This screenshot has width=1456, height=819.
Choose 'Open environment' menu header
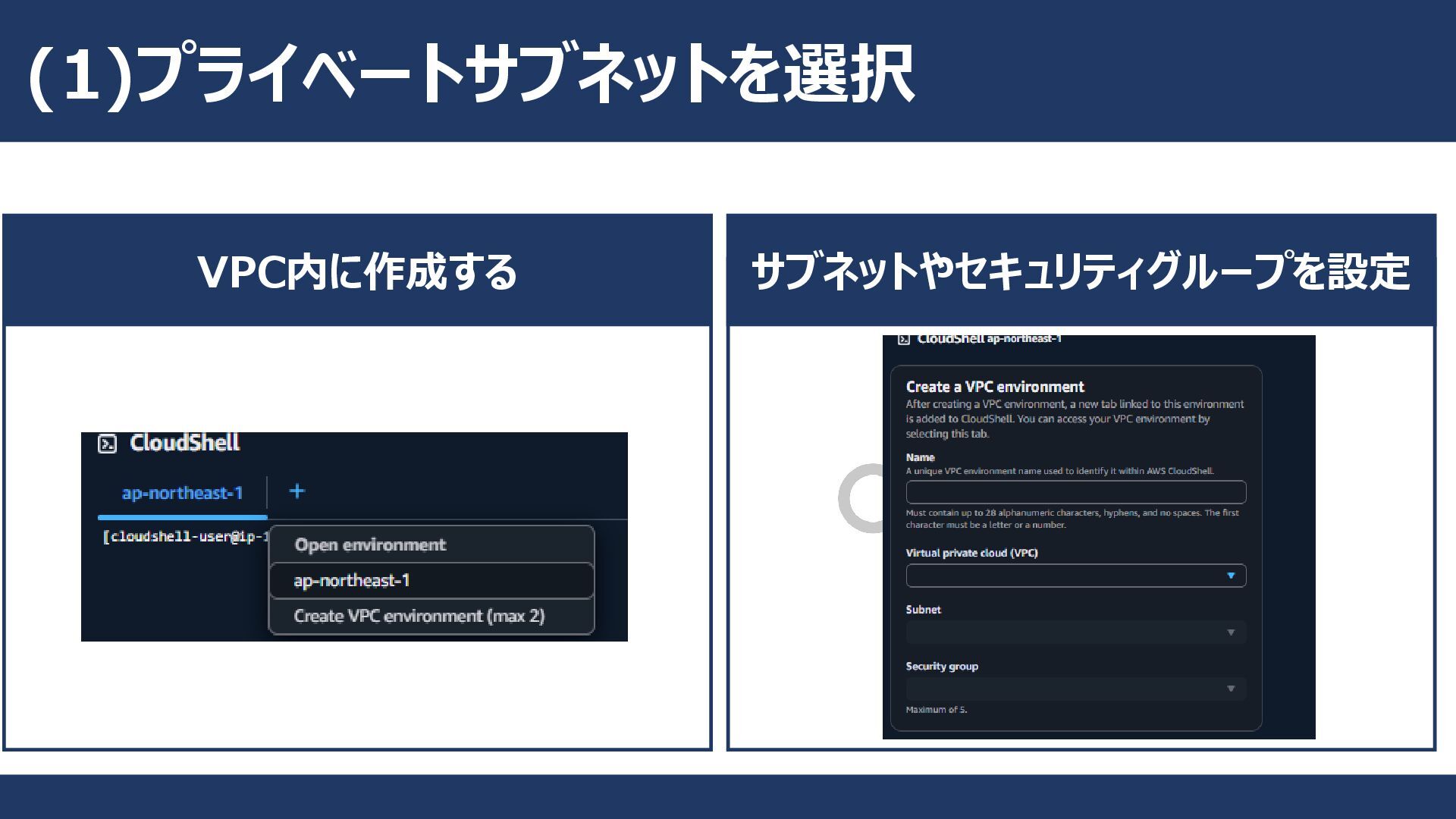pyautogui.click(x=370, y=544)
